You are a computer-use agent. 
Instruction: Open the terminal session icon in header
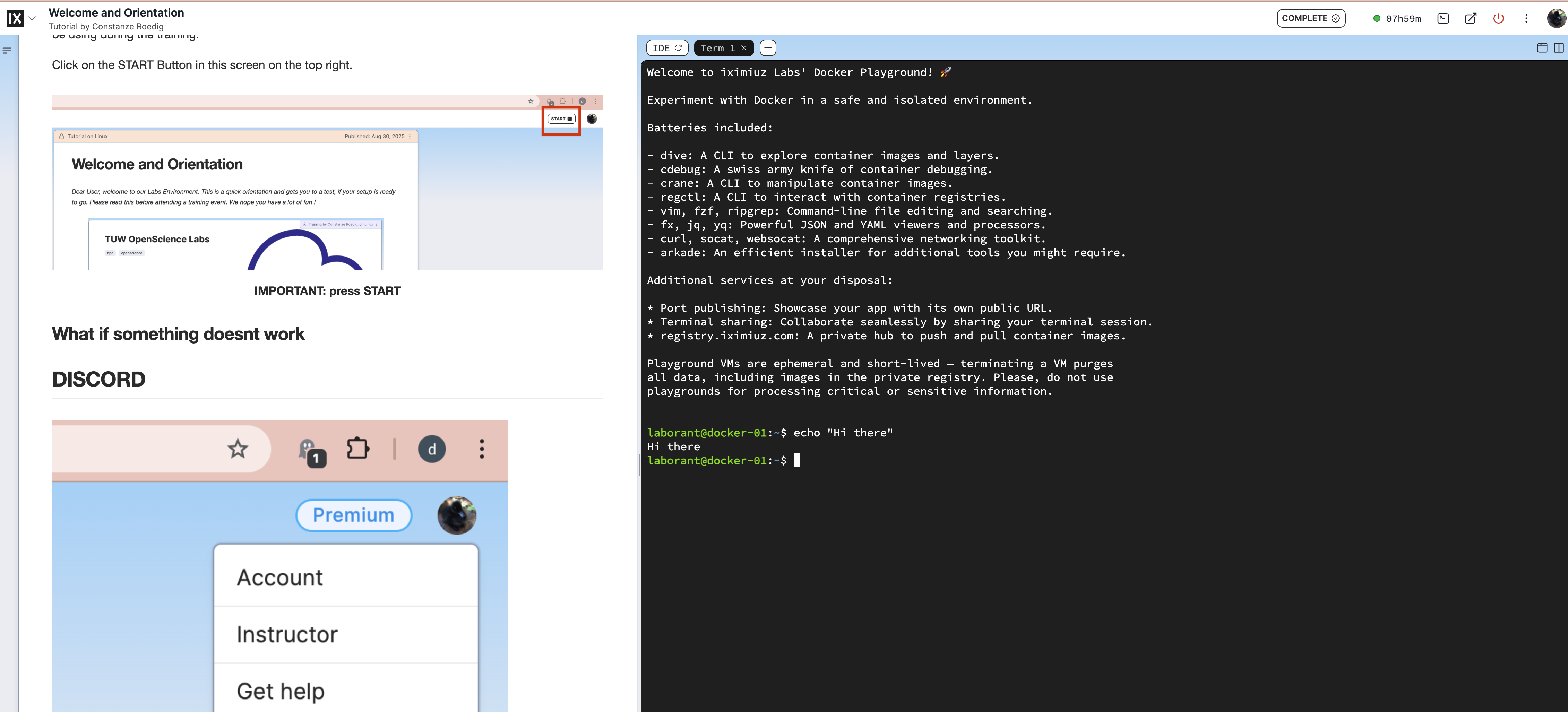pos(1442,18)
